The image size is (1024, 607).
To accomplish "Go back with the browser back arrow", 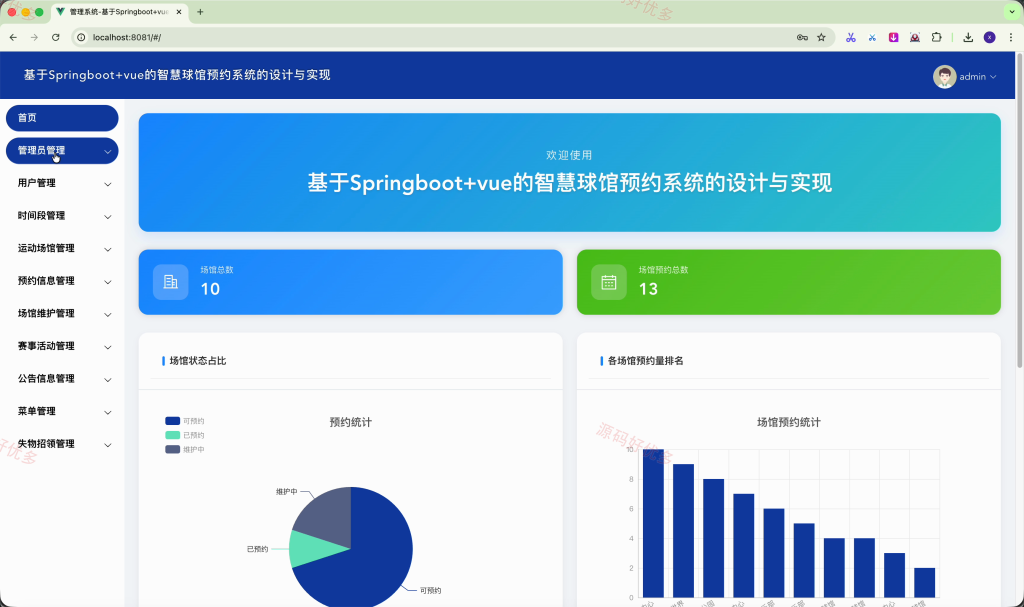I will [13, 37].
